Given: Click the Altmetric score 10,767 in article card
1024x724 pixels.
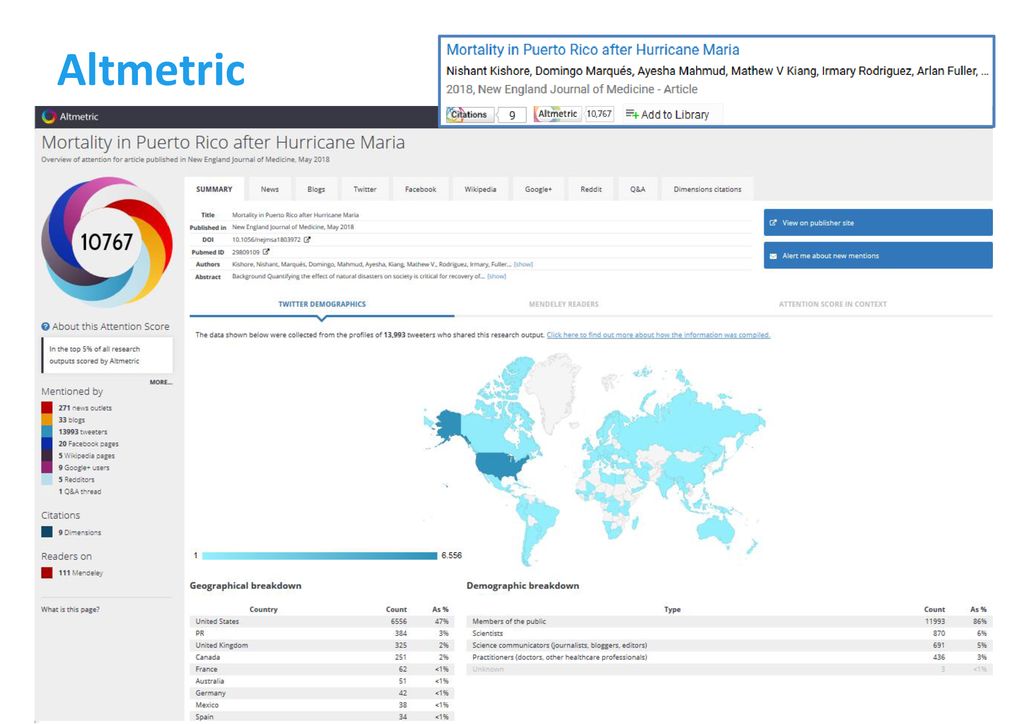Looking at the screenshot, I should (599, 114).
